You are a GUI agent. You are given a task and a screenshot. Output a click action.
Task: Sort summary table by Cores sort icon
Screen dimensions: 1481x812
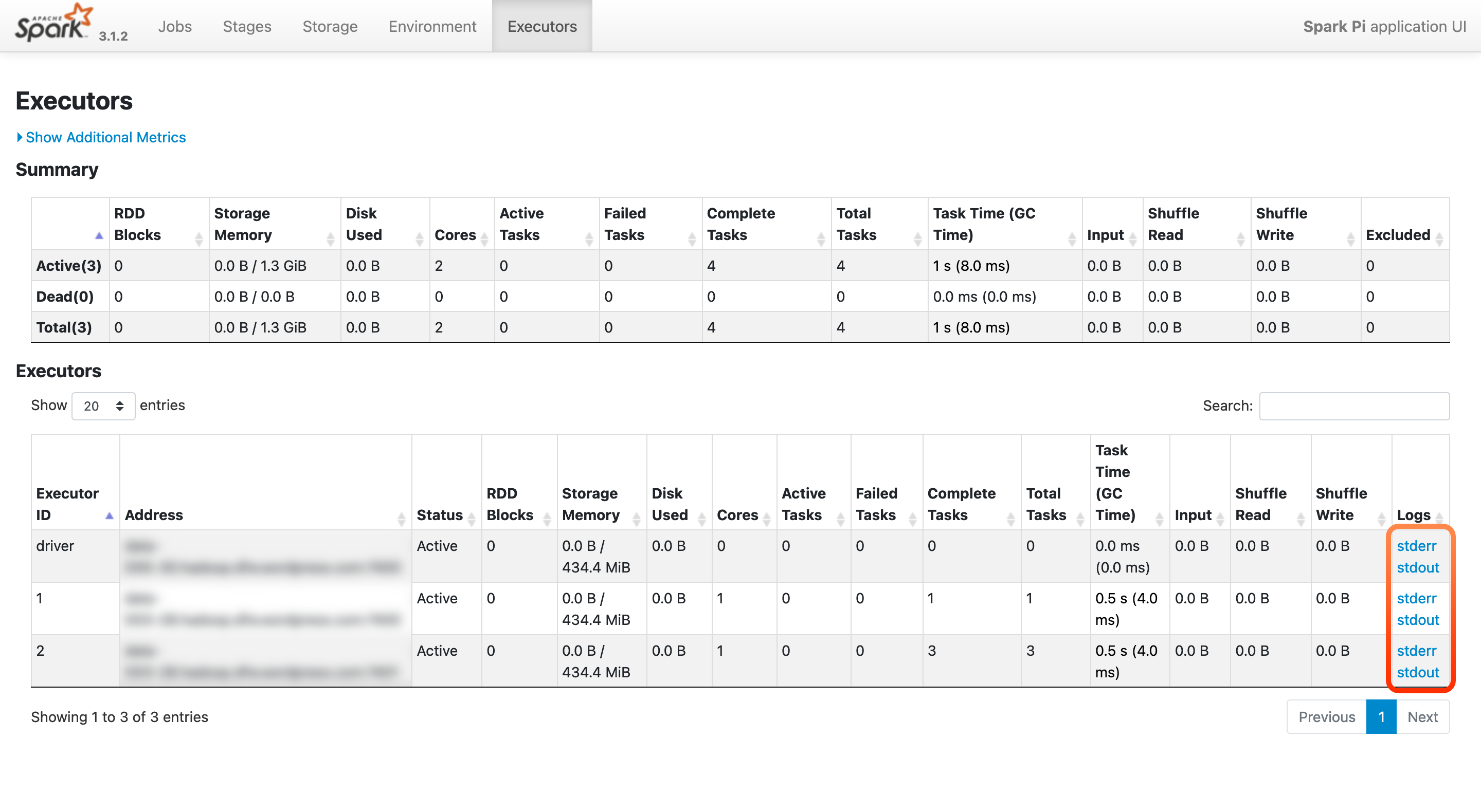(484, 238)
